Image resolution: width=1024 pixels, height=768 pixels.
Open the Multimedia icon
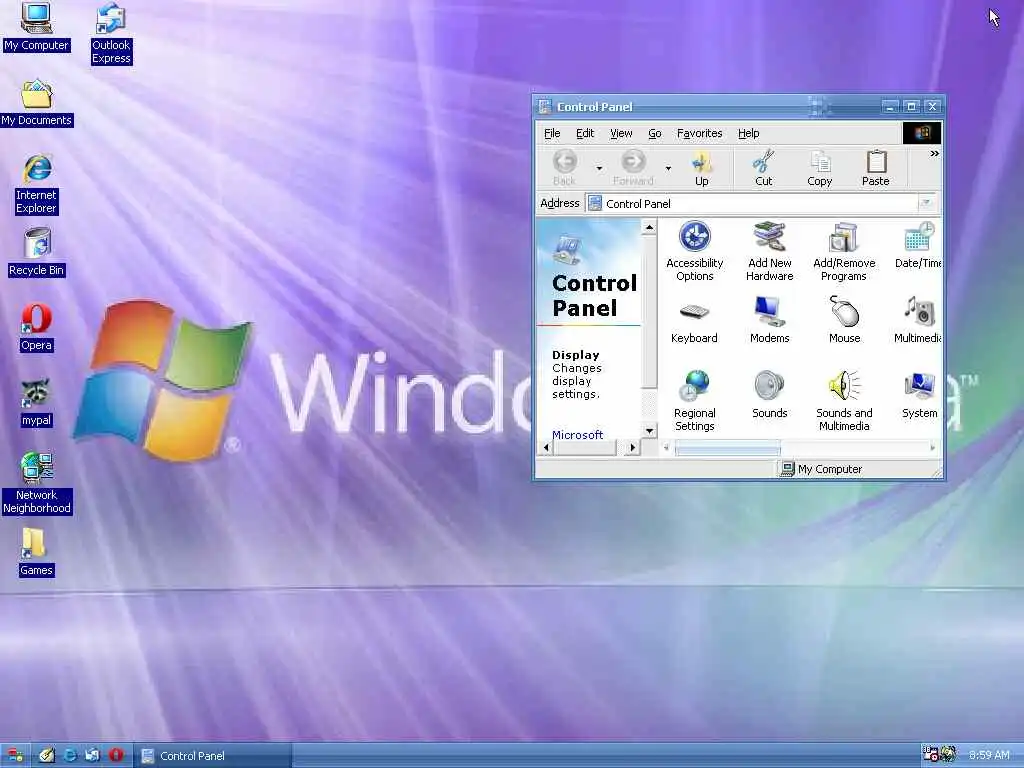tap(918, 321)
